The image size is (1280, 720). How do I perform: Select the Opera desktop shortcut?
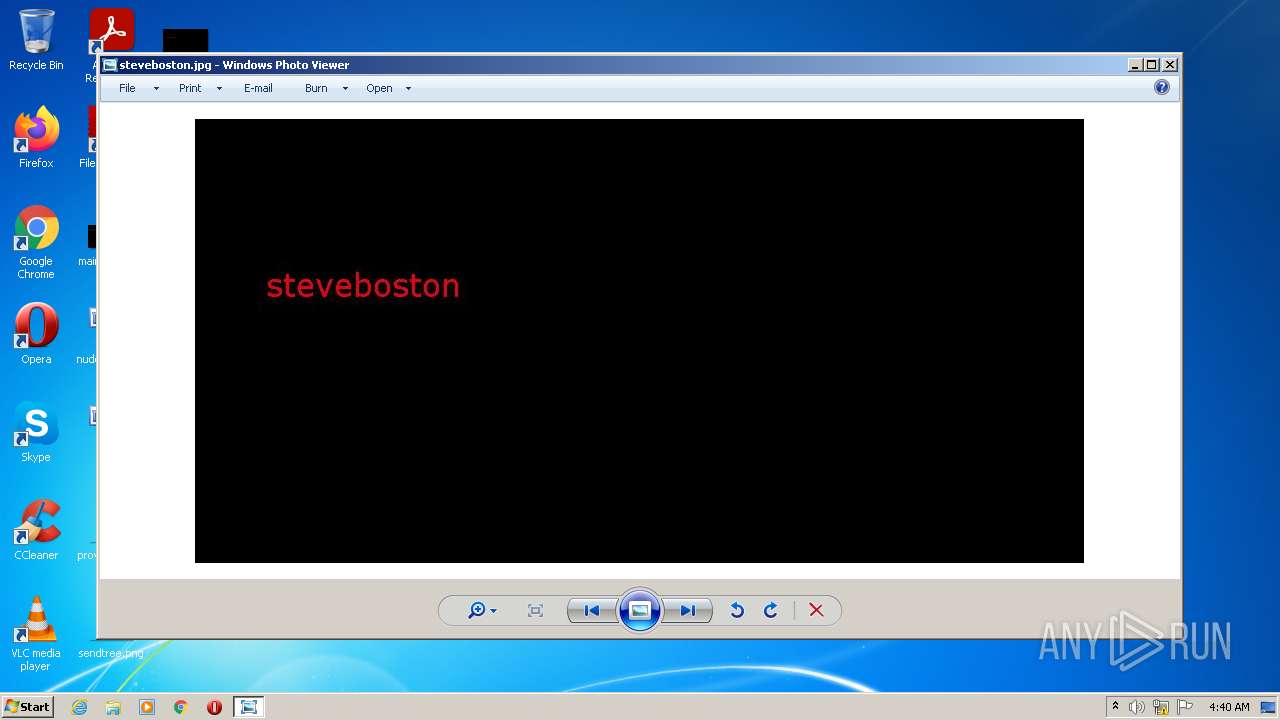coord(36,333)
